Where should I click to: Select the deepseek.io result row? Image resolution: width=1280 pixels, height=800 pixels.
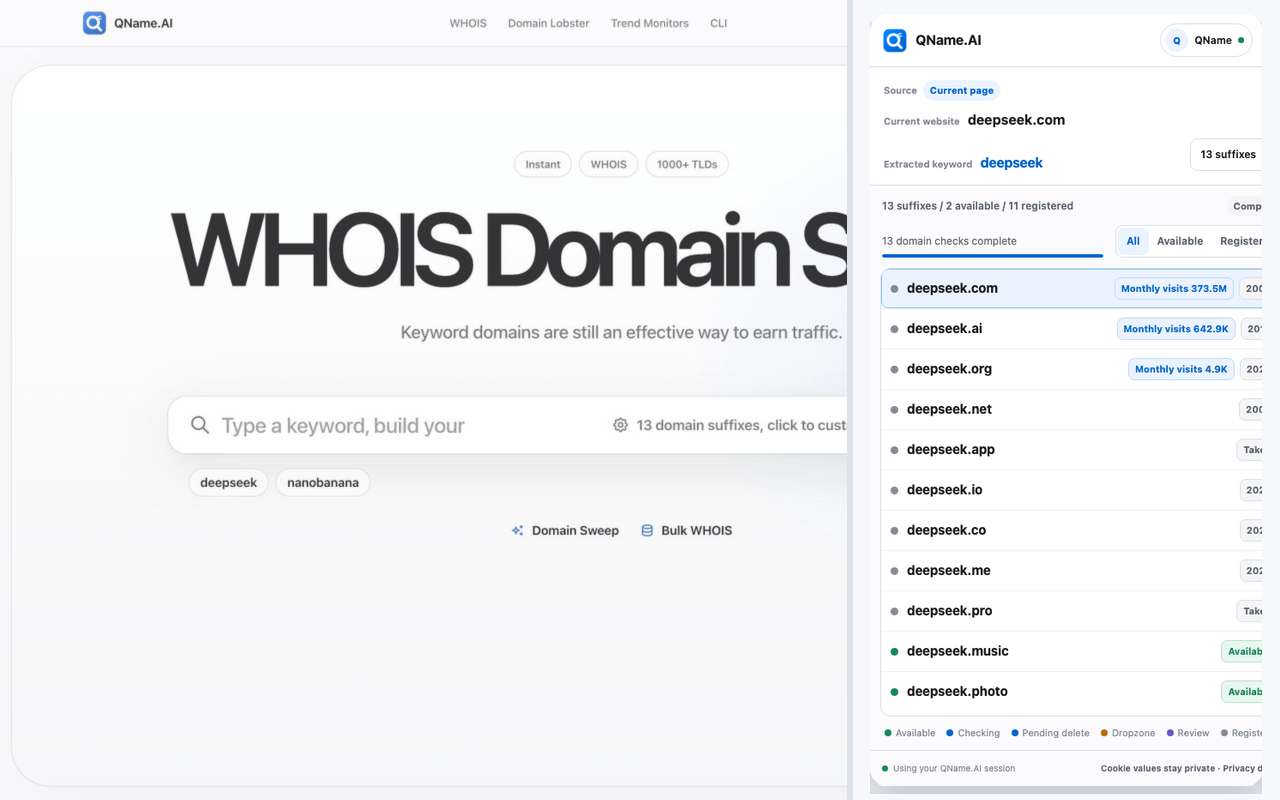coord(1071,490)
